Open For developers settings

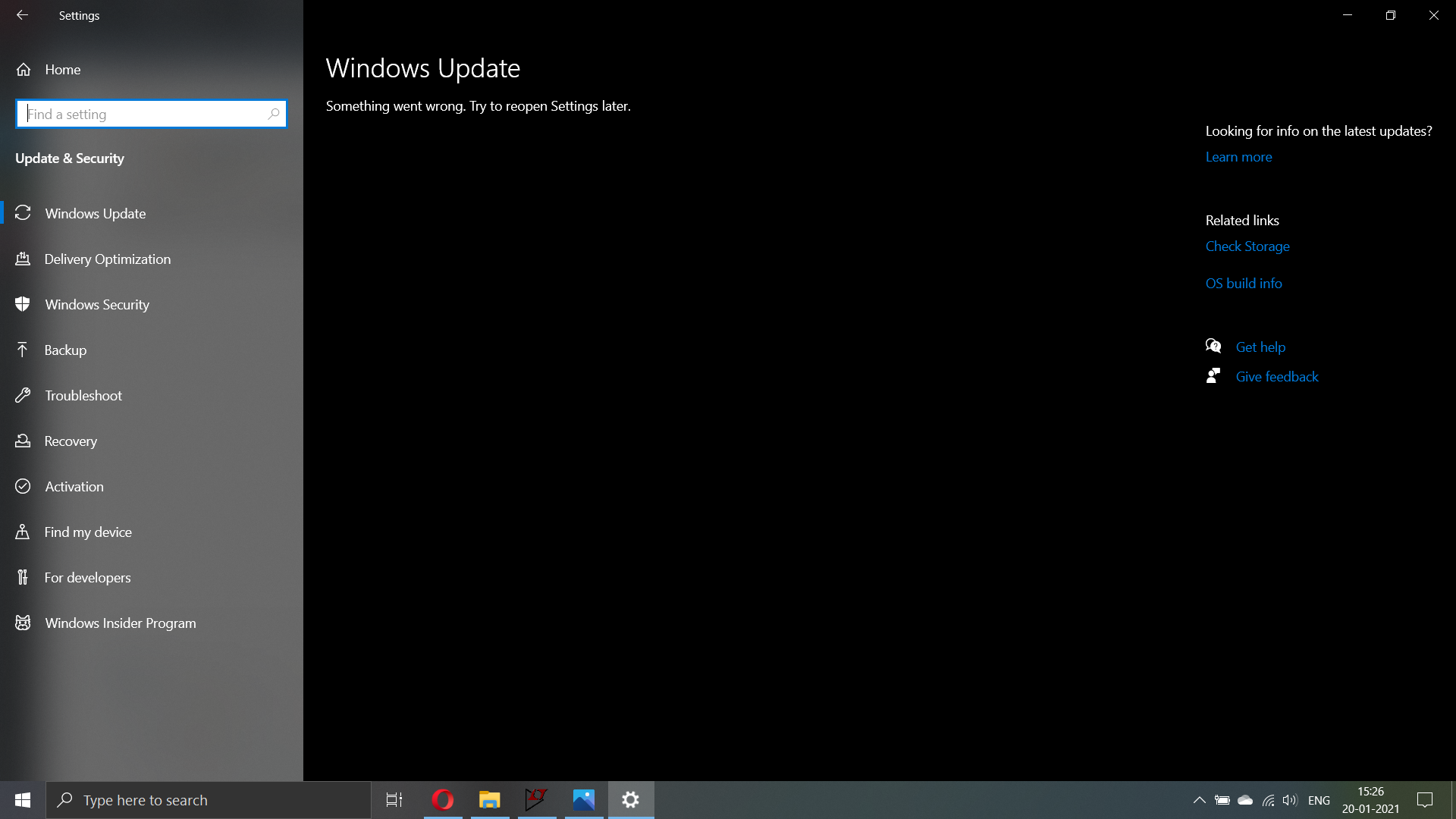tap(152, 577)
